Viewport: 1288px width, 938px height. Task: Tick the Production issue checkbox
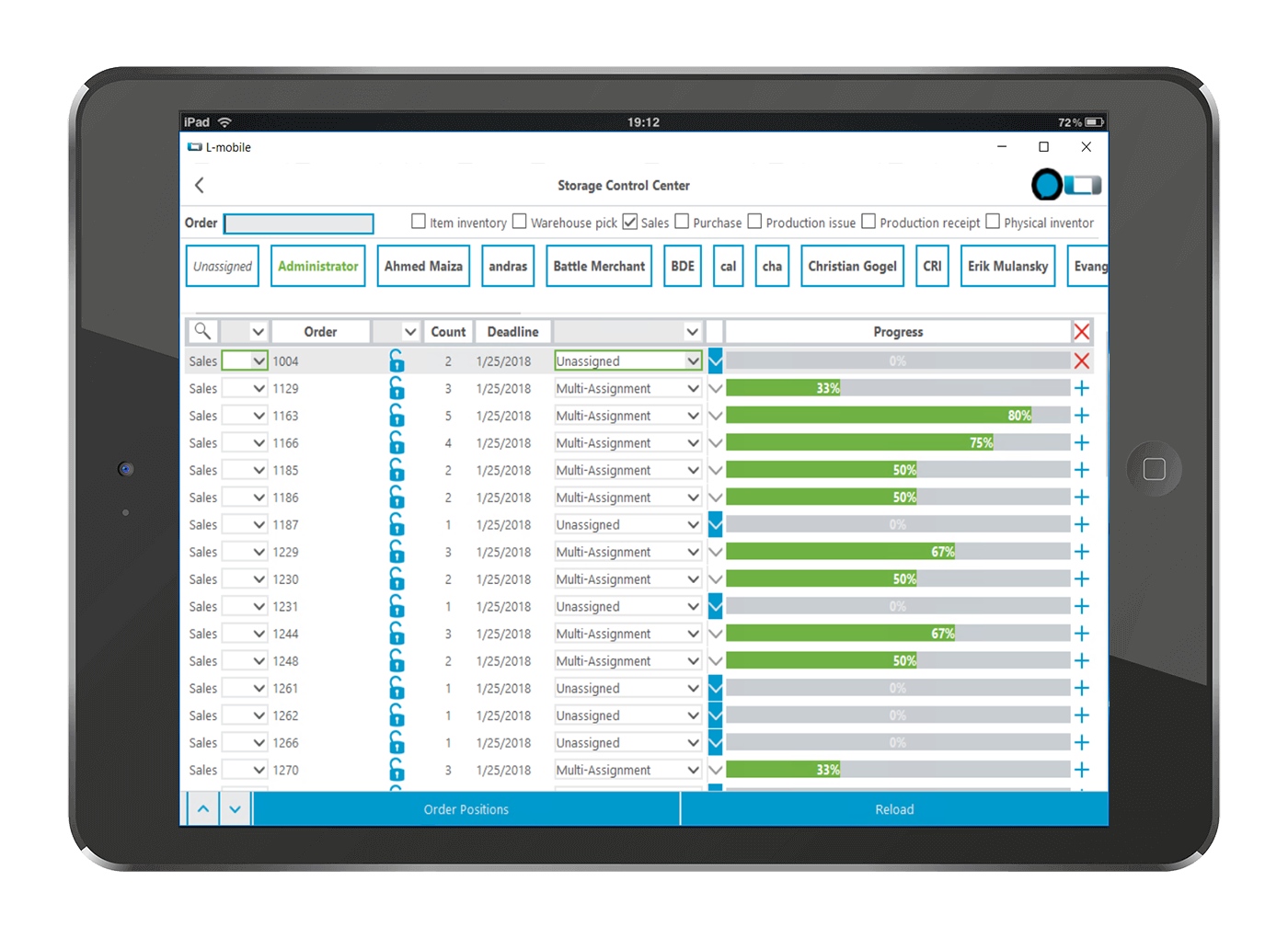[x=754, y=222]
